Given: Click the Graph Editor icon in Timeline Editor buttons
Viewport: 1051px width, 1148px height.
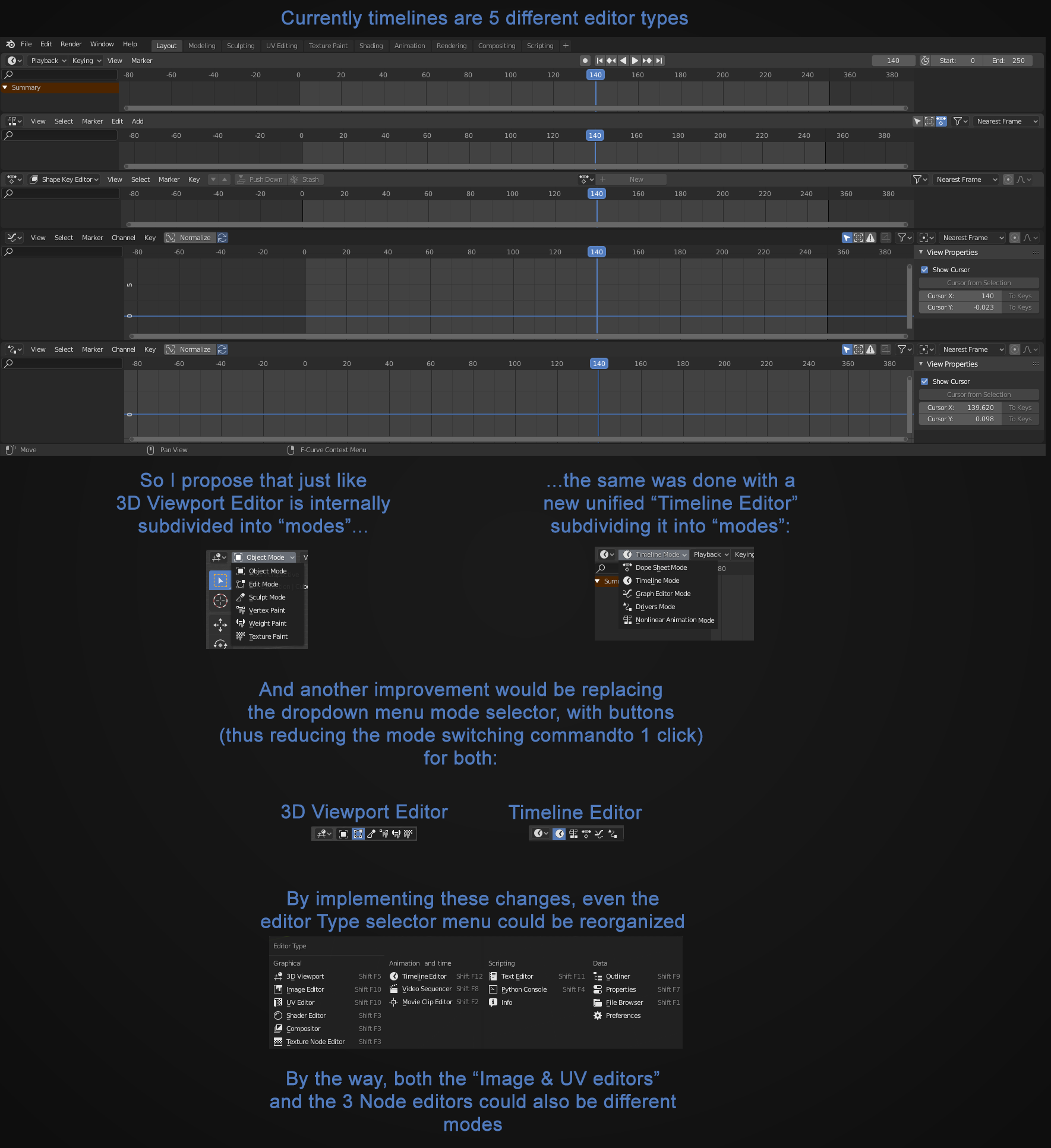Looking at the screenshot, I should pyautogui.click(x=599, y=834).
